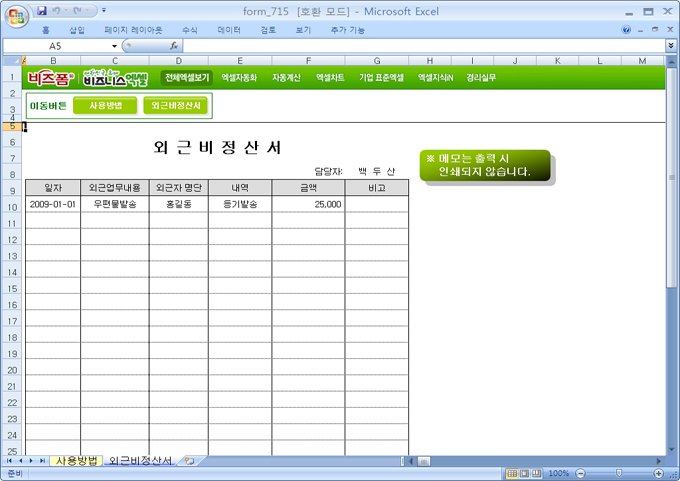Click the 엑셀차트 banner link

click(x=330, y=78)
